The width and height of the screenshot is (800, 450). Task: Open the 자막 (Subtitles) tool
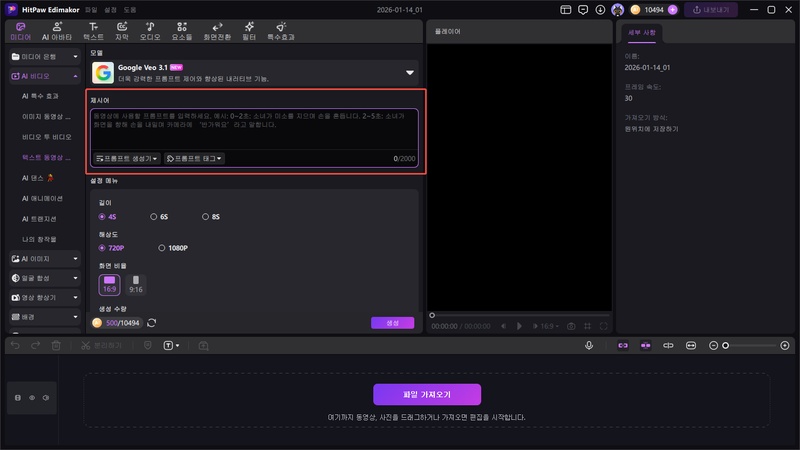click(122, 31)
